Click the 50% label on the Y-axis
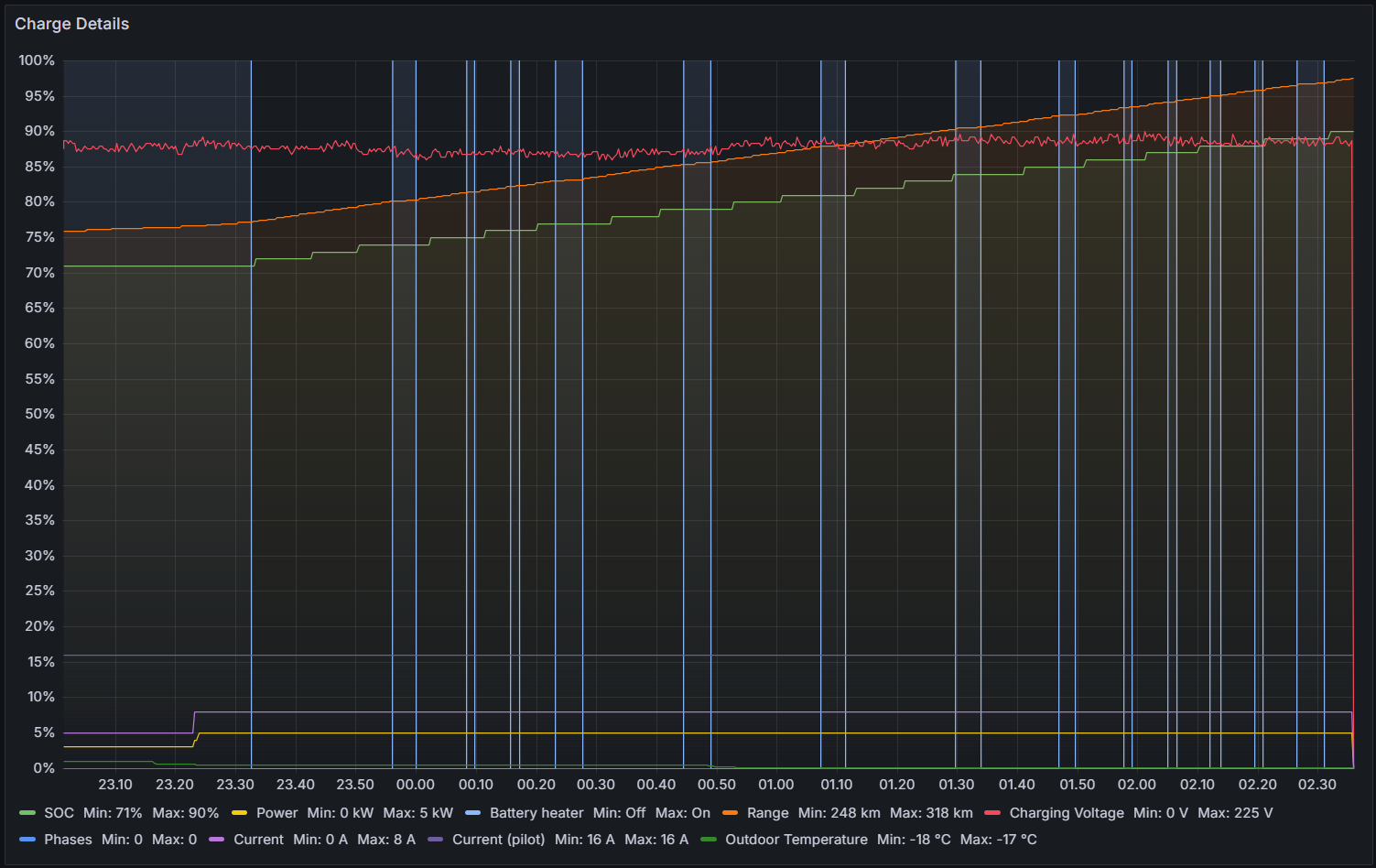Image resolution: width=1376 pixels, height=868 pixels. click(39, 414)
